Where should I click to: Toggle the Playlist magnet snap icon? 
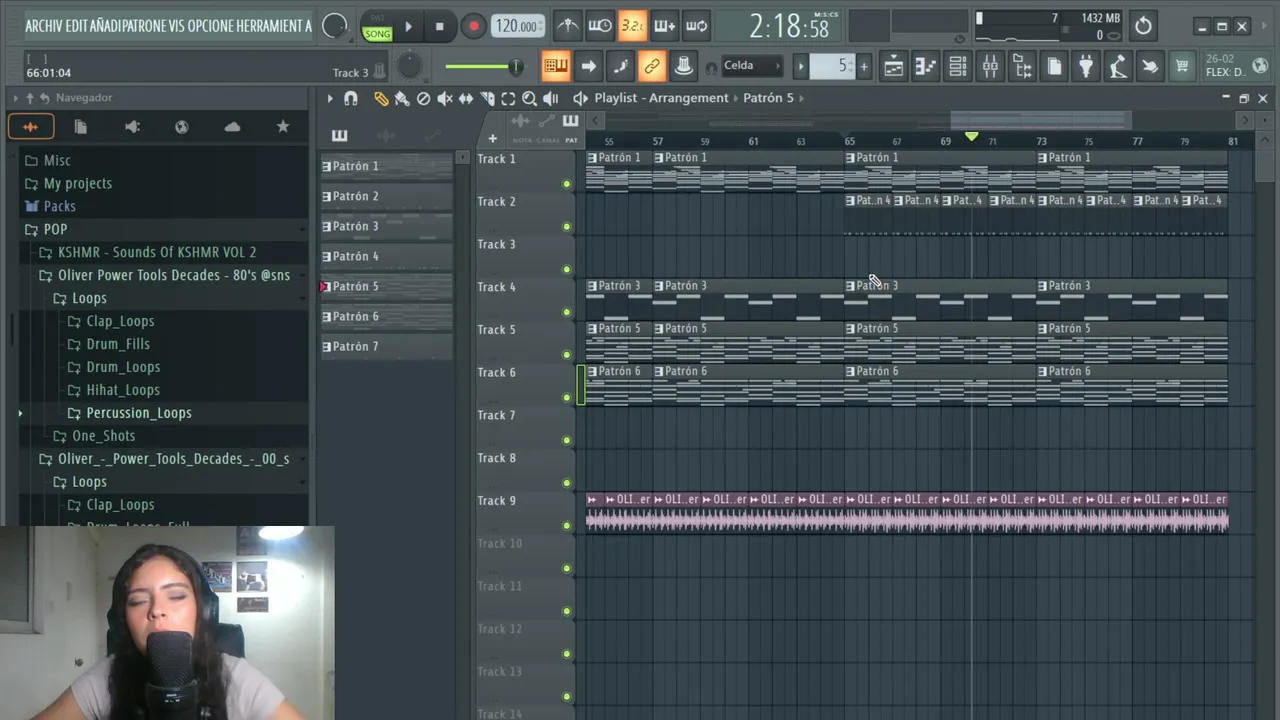[351, 98]
